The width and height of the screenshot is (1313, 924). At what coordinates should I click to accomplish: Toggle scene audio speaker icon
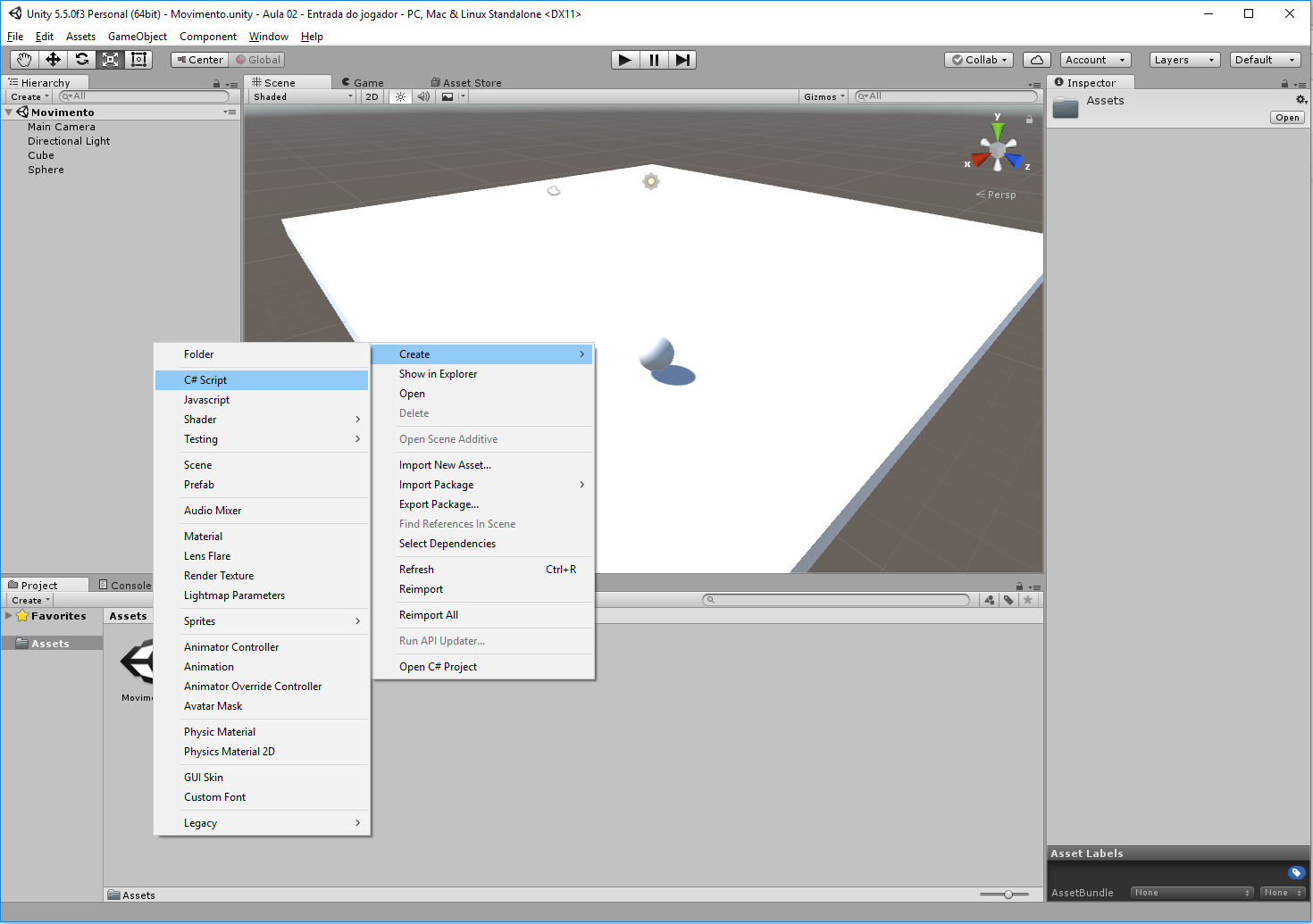coord(423,96)
